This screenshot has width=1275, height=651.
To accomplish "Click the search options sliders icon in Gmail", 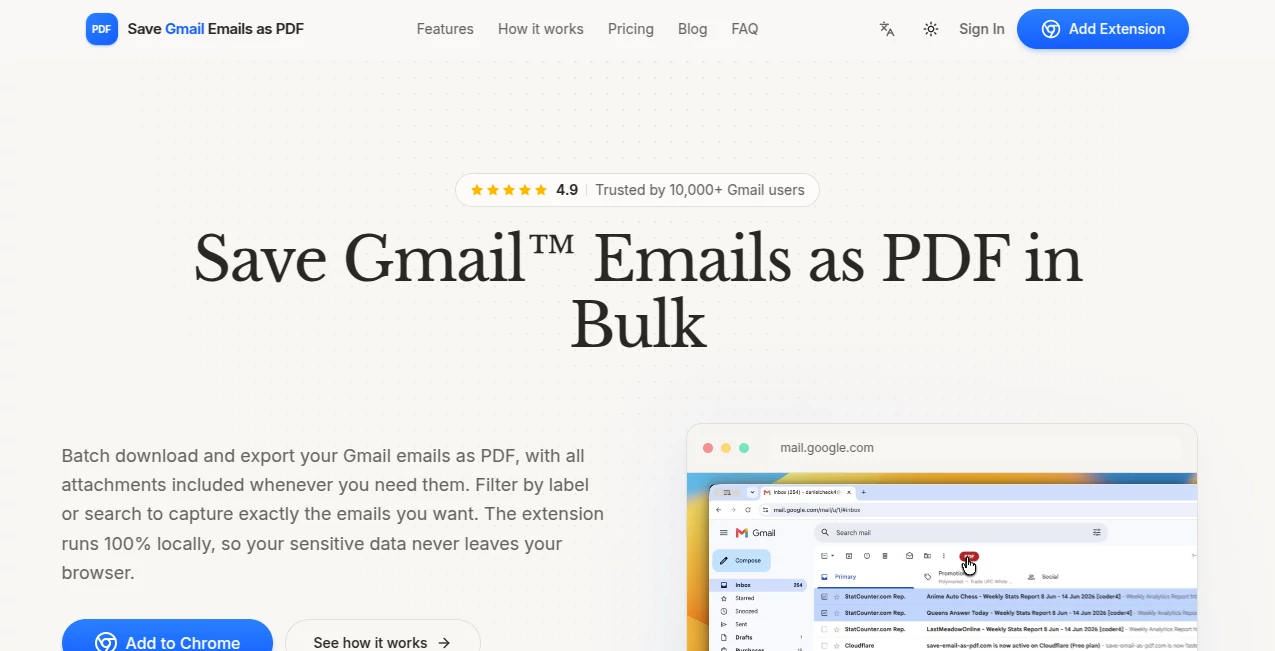I will coord(1097,532).
